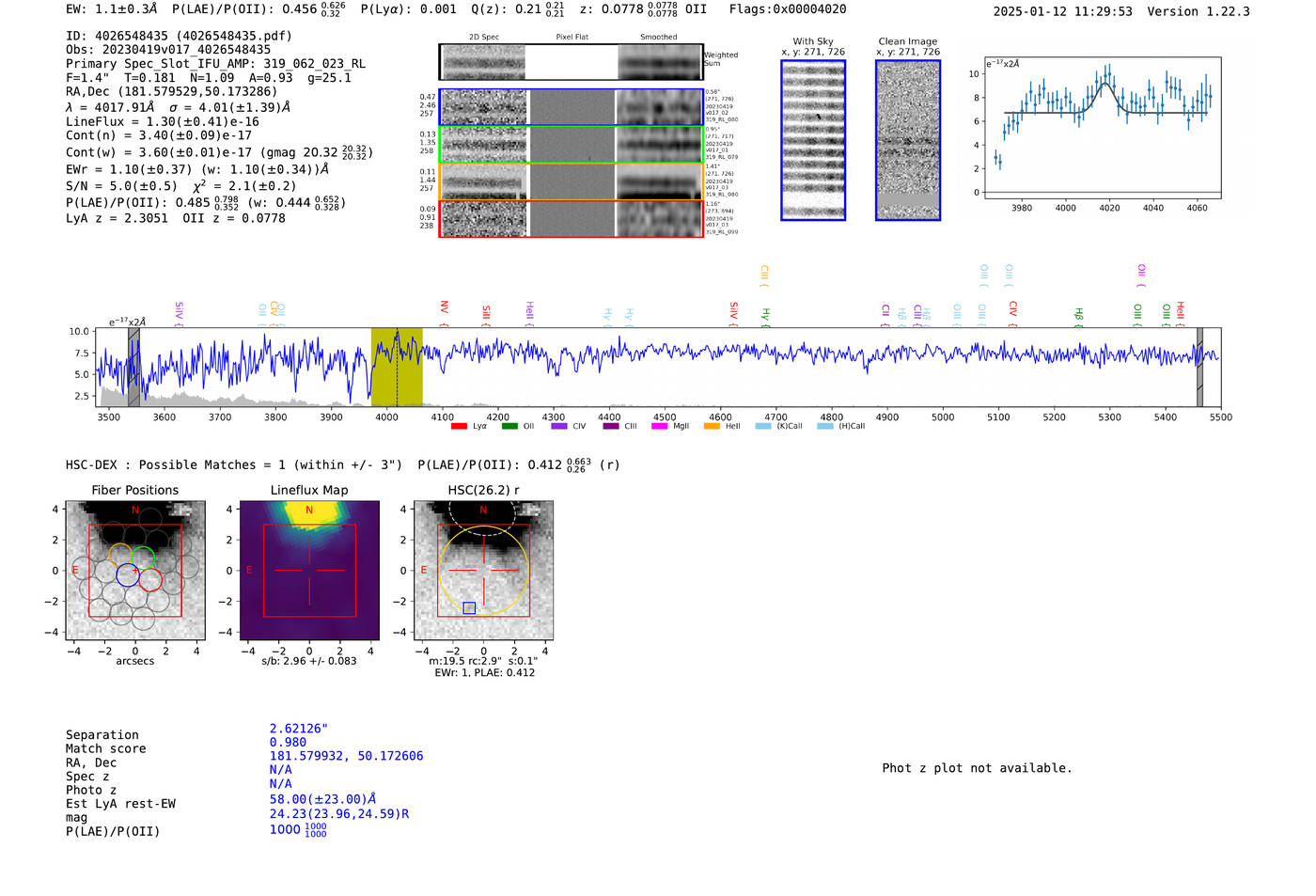Click the green OII legend swatch

coord(509,426)
